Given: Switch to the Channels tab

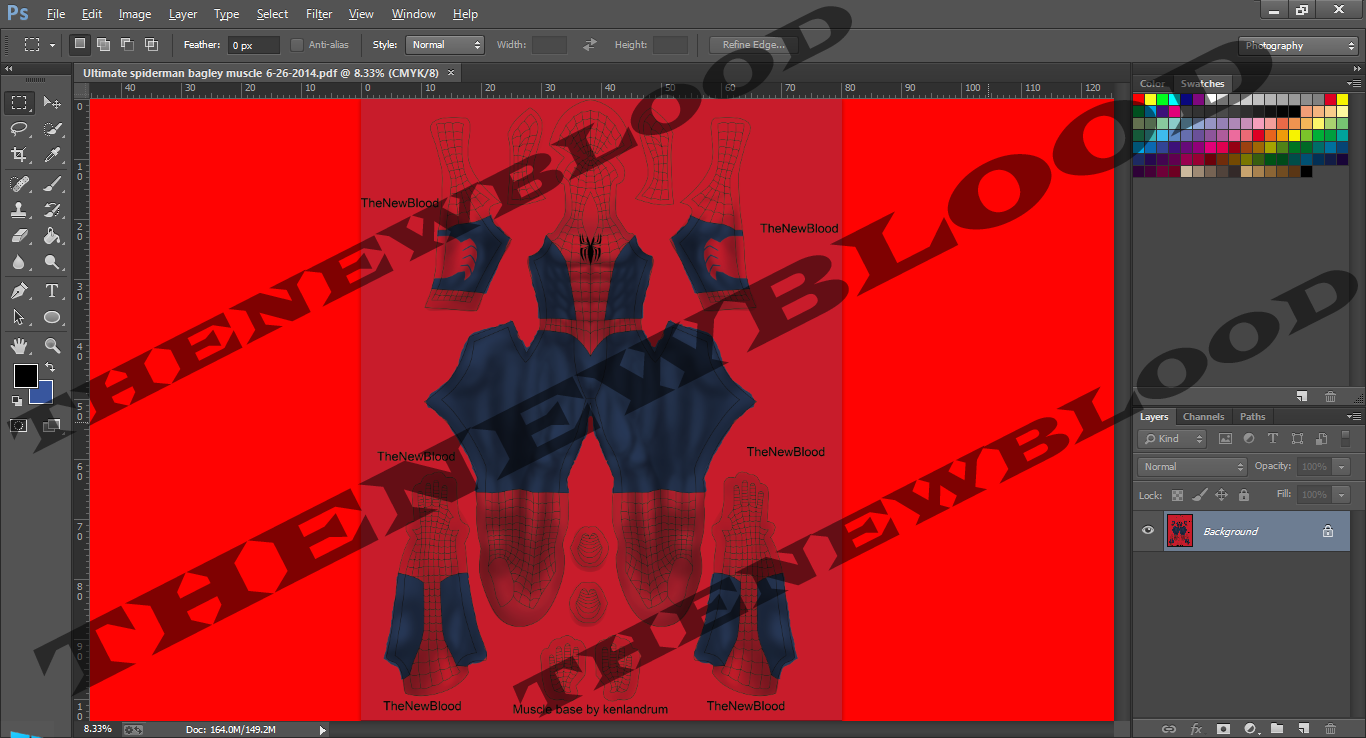Looking at the screenshot, I should click(x=1203, y=417).
